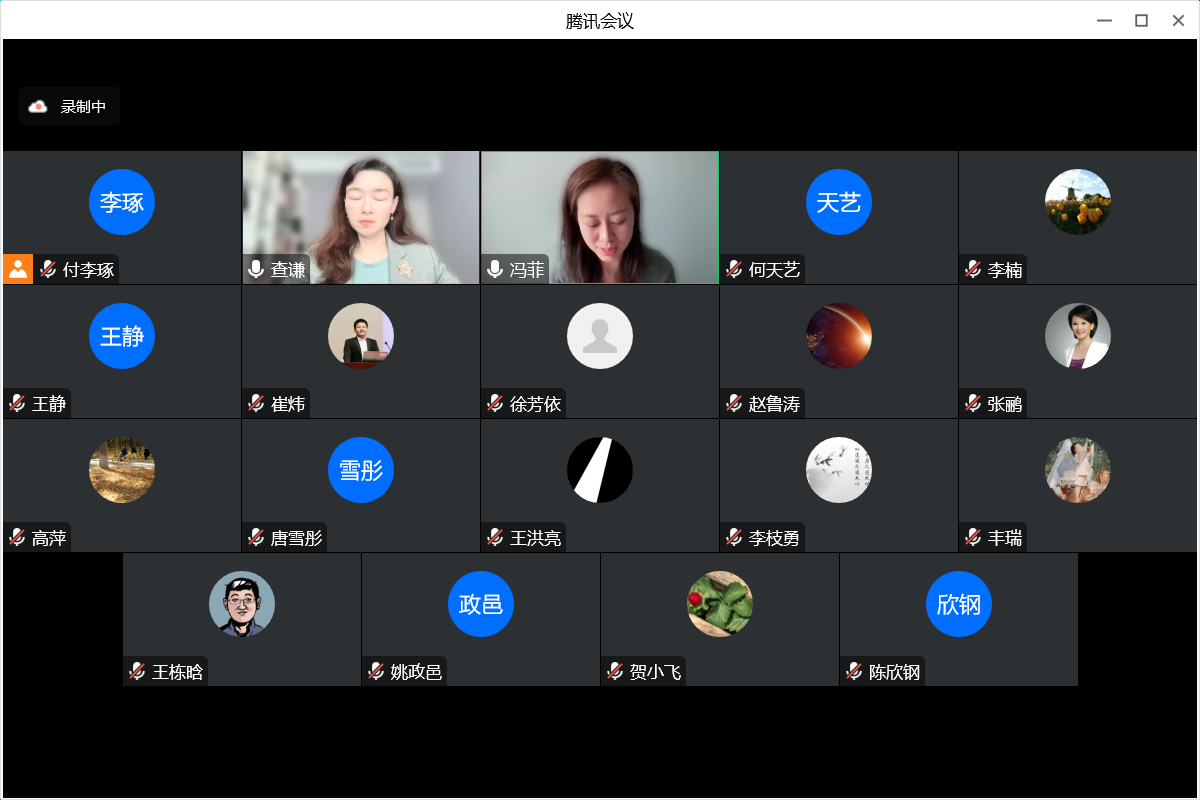Click the muted microphone icon next to 王洪亮
This screenshot has height=800, width=1200.
click(496, 537)
